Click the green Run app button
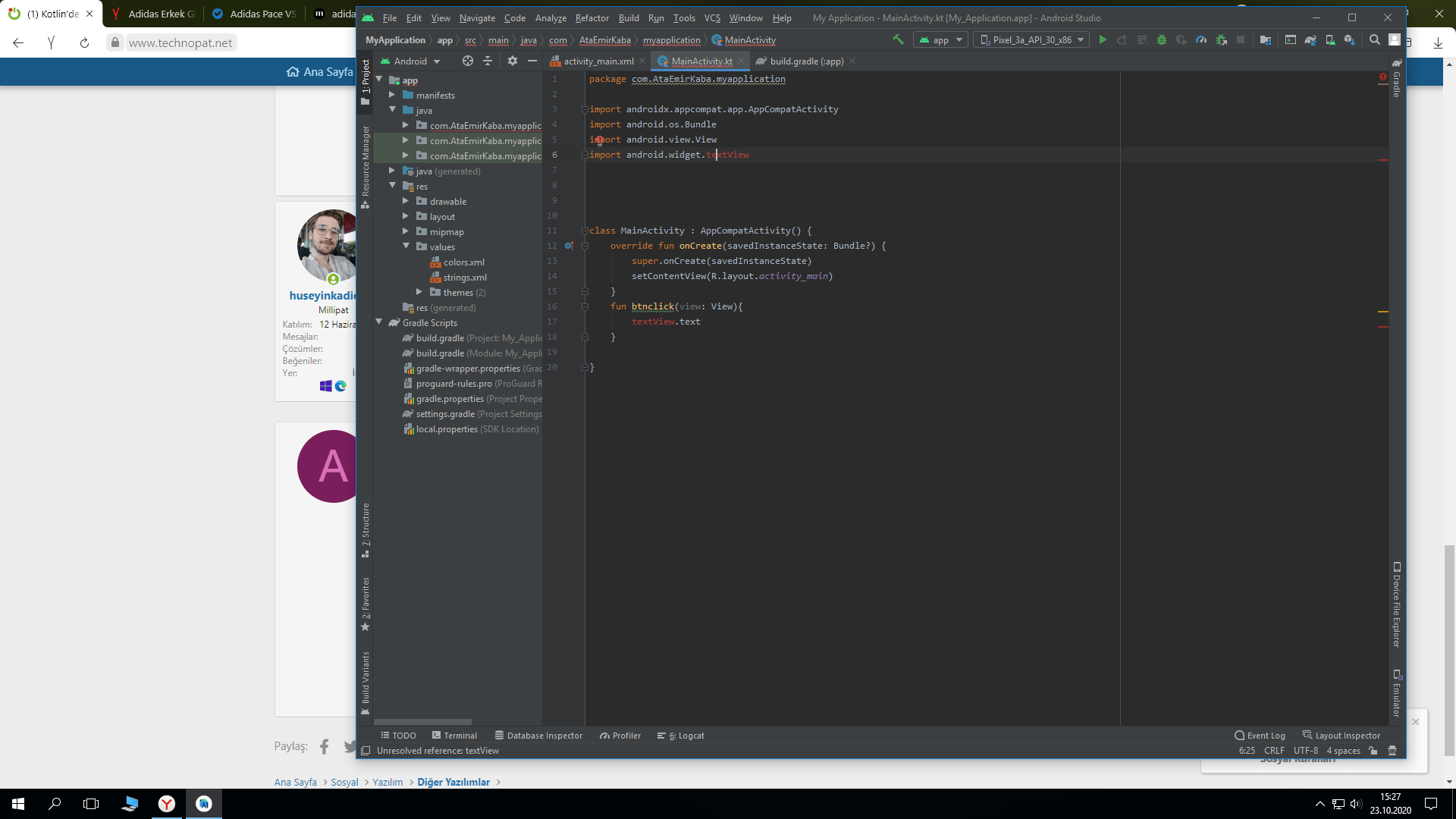The width and height of the screenshot is (1456, 819). point(1103,40)
